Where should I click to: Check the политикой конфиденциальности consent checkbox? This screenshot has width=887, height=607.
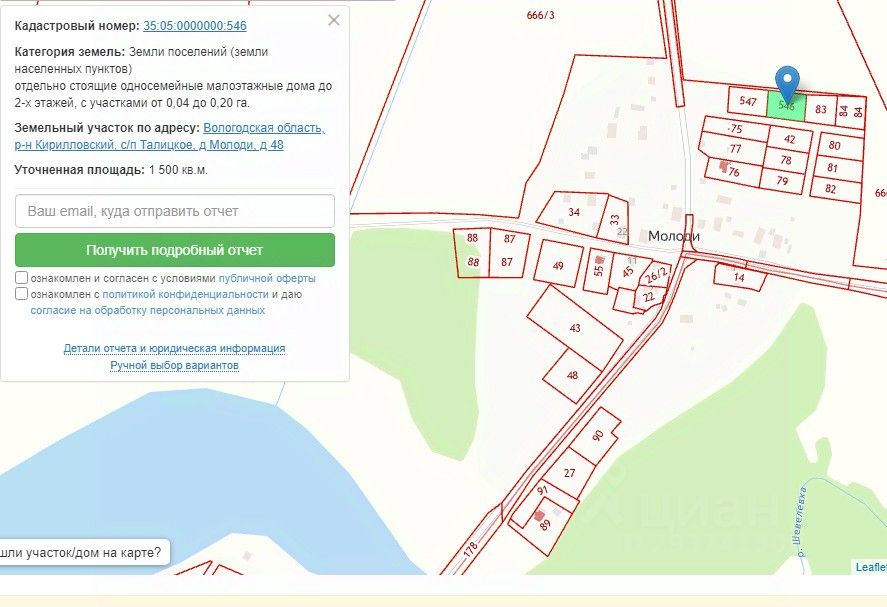[x=21, y=294]
